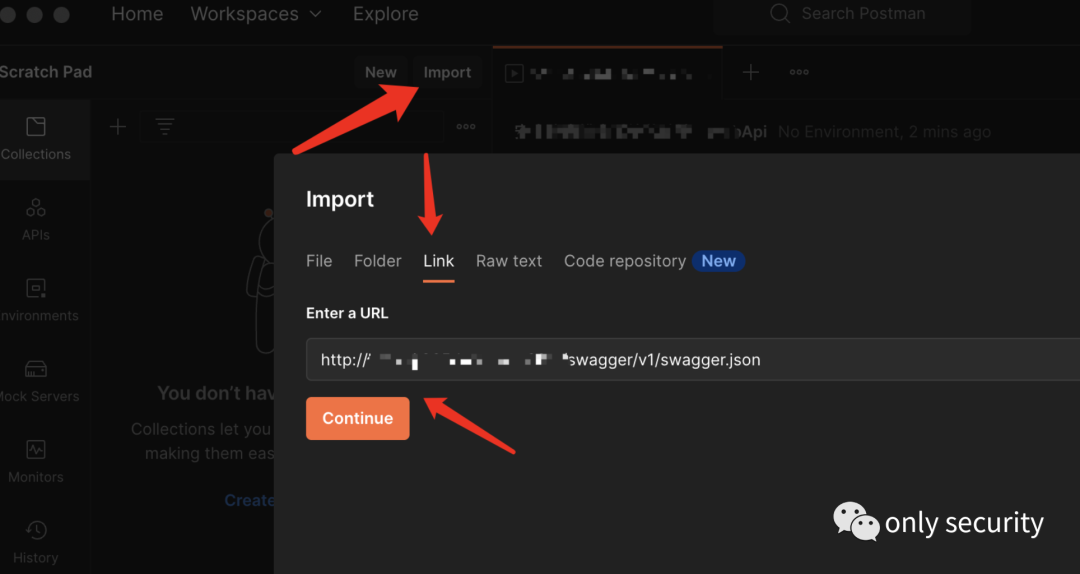Select the blurred runner tab at the top
Viewport: 1080px width, 574px height.
click(x=608, y=73)
